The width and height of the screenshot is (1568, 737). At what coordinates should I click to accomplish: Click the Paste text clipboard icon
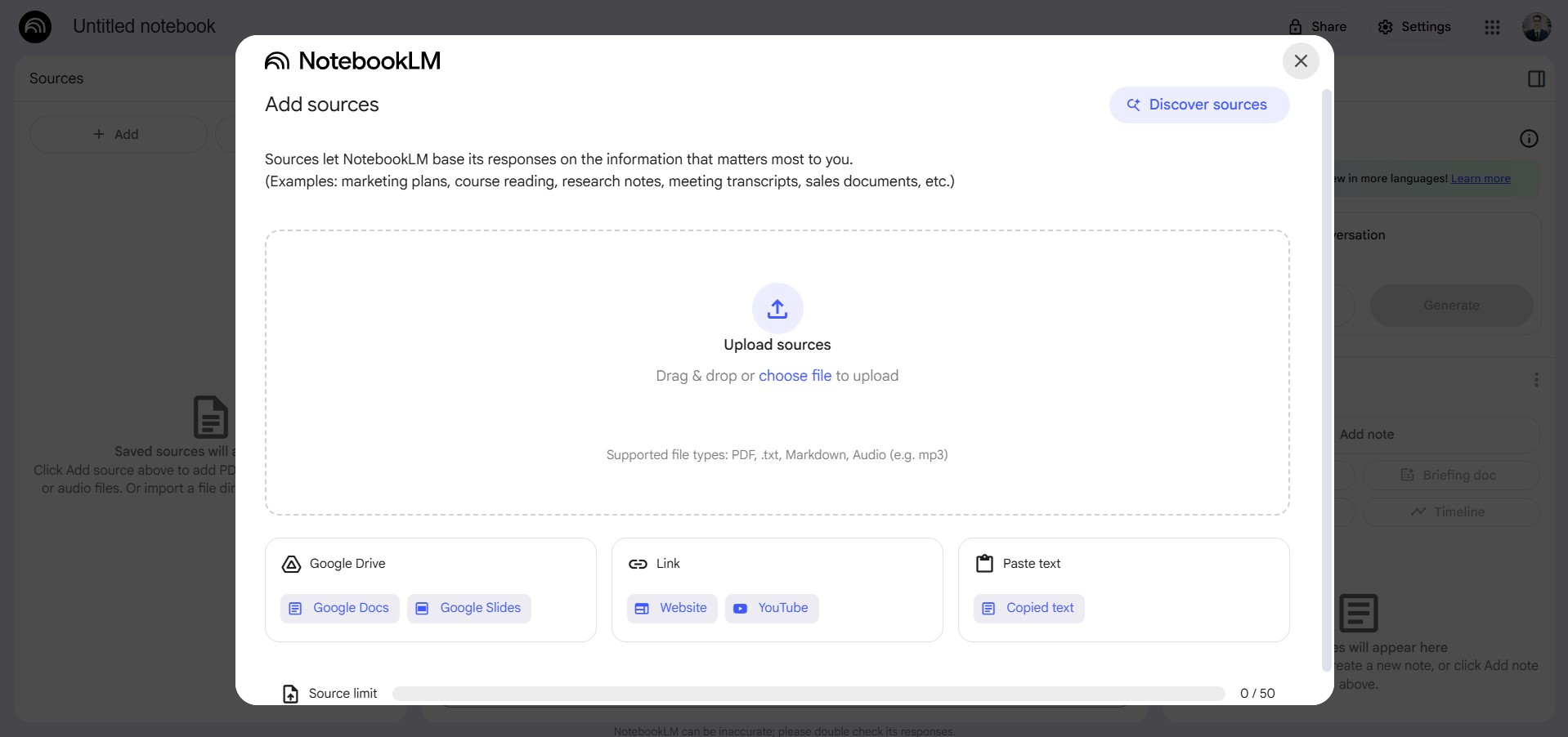[985, 564]
